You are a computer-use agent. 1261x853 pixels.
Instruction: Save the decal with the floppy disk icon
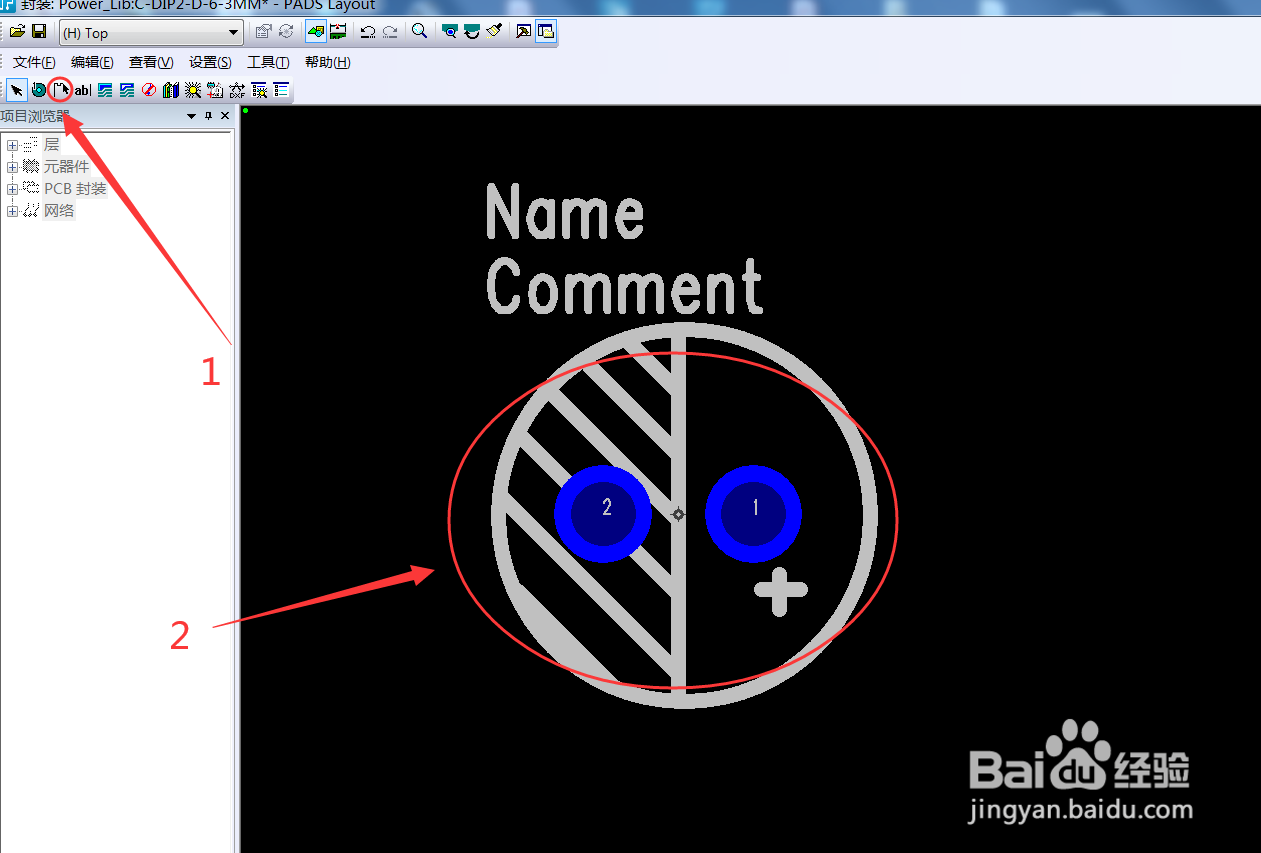(39, 32)
